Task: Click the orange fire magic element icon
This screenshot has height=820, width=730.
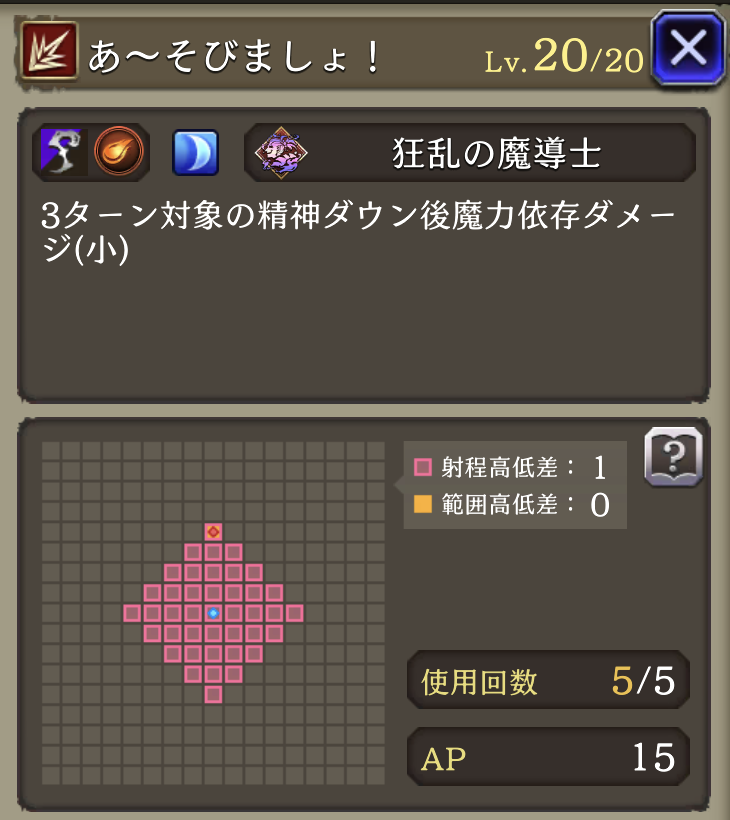Action: click(x=119, y=152)
